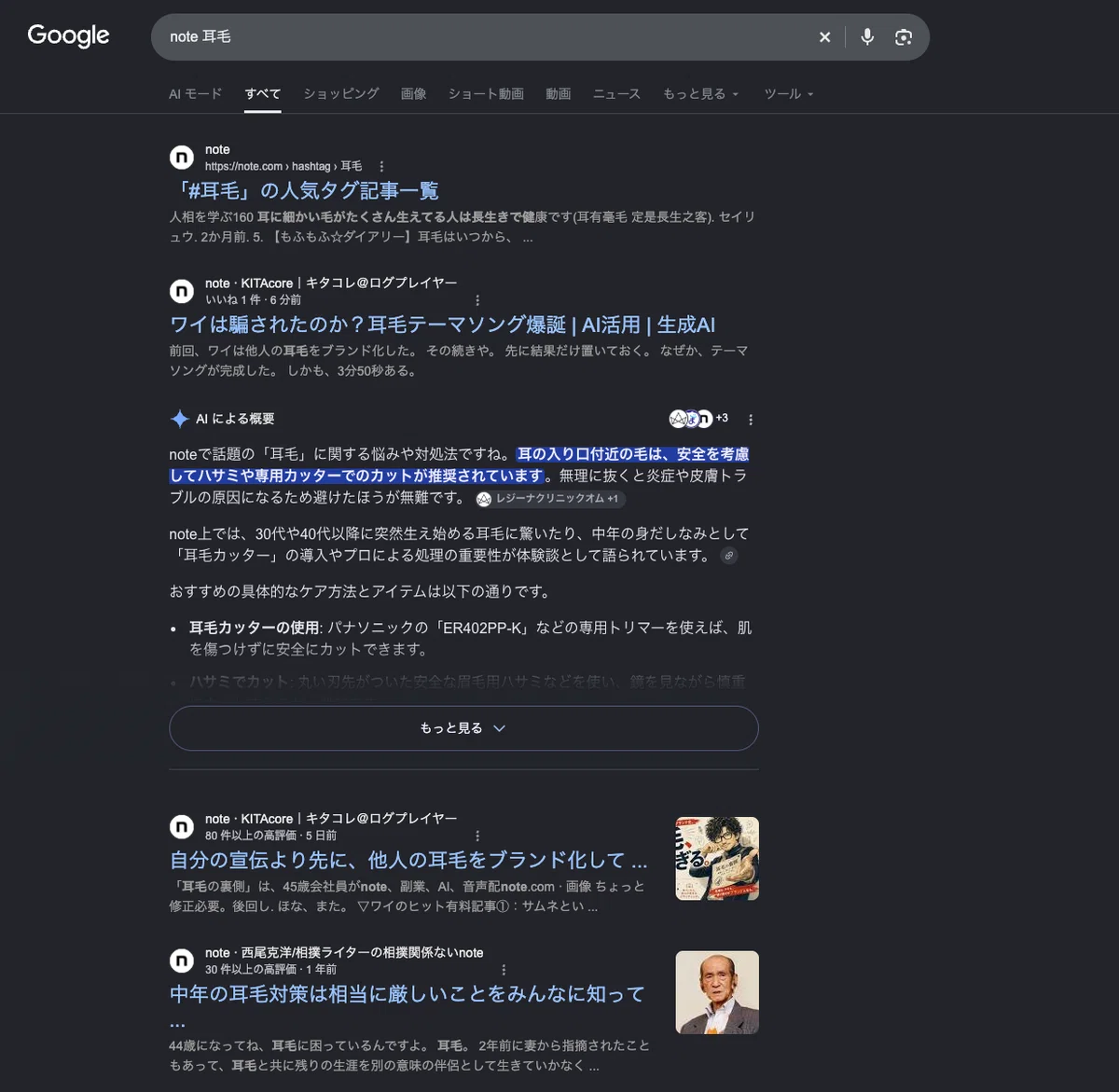The height and width of the screenshot is (1092, 1119).
Task: Open the 動画 tab
Action: pyautogui.click(x=559, y=93)
